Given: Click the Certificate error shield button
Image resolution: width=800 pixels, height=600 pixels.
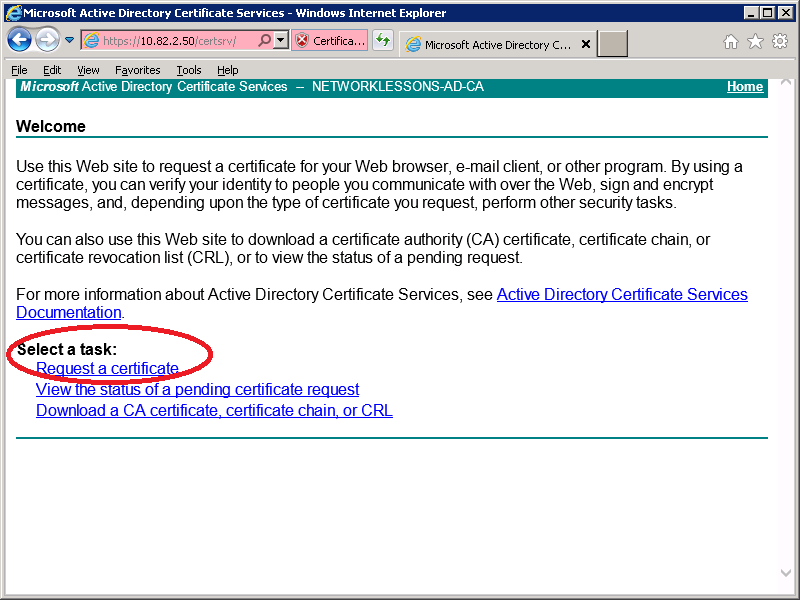Looking at the screenshot, I should click(330, 40).
